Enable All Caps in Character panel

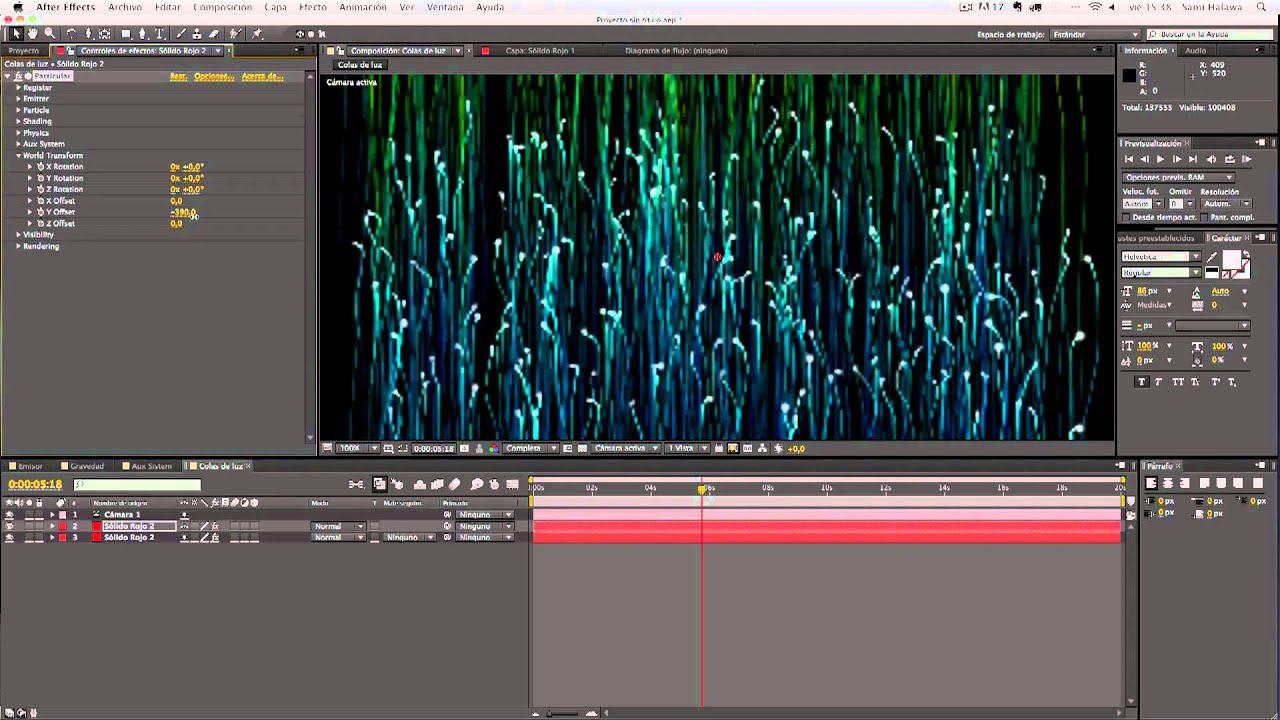1178,382
